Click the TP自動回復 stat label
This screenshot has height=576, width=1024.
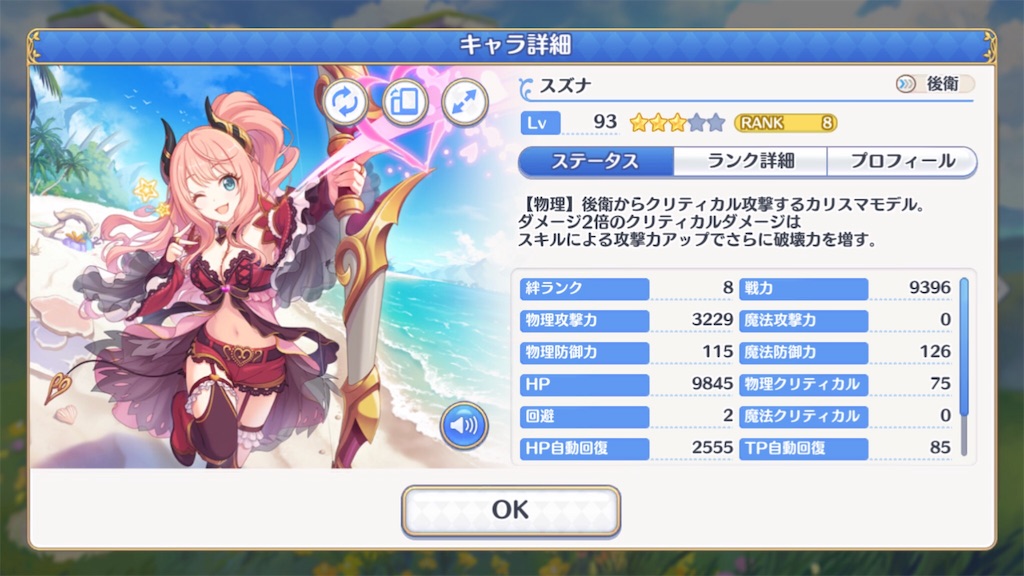click(x=803, y=448)
